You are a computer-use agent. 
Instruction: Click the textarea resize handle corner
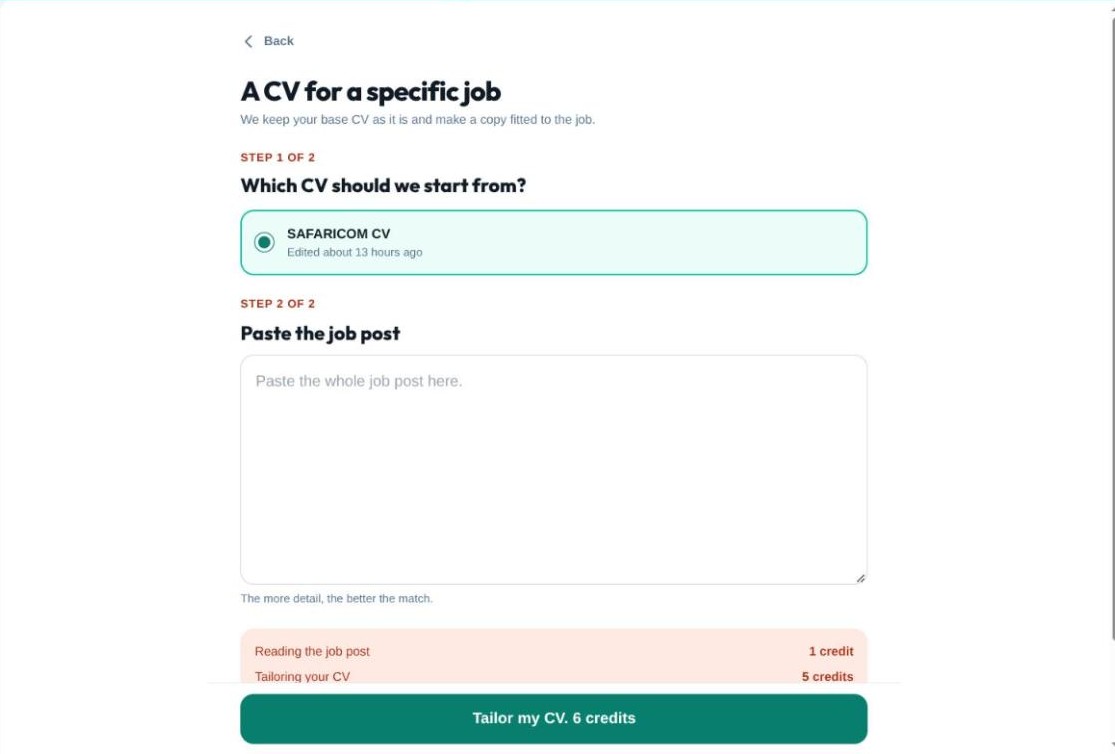[860, 578]
